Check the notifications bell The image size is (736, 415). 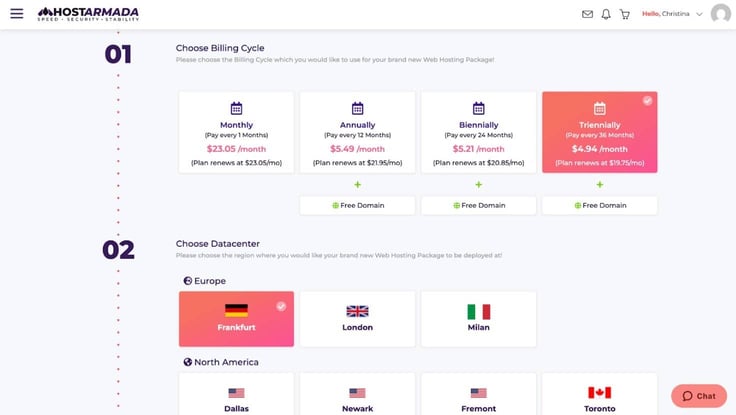[606, 14]
